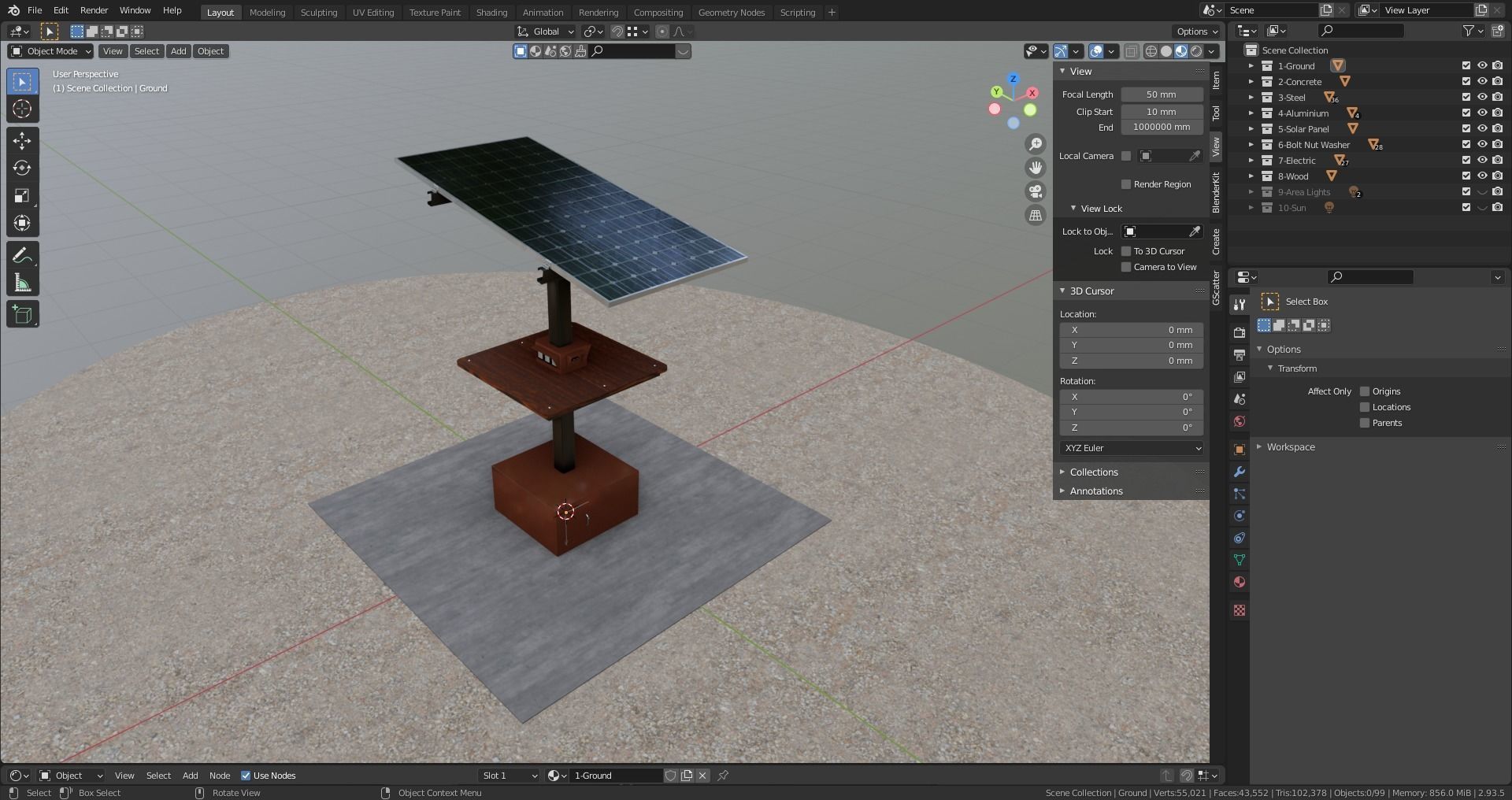
Task: Show the 10-Sun collection in viewport
Action: coord(1481,208)
